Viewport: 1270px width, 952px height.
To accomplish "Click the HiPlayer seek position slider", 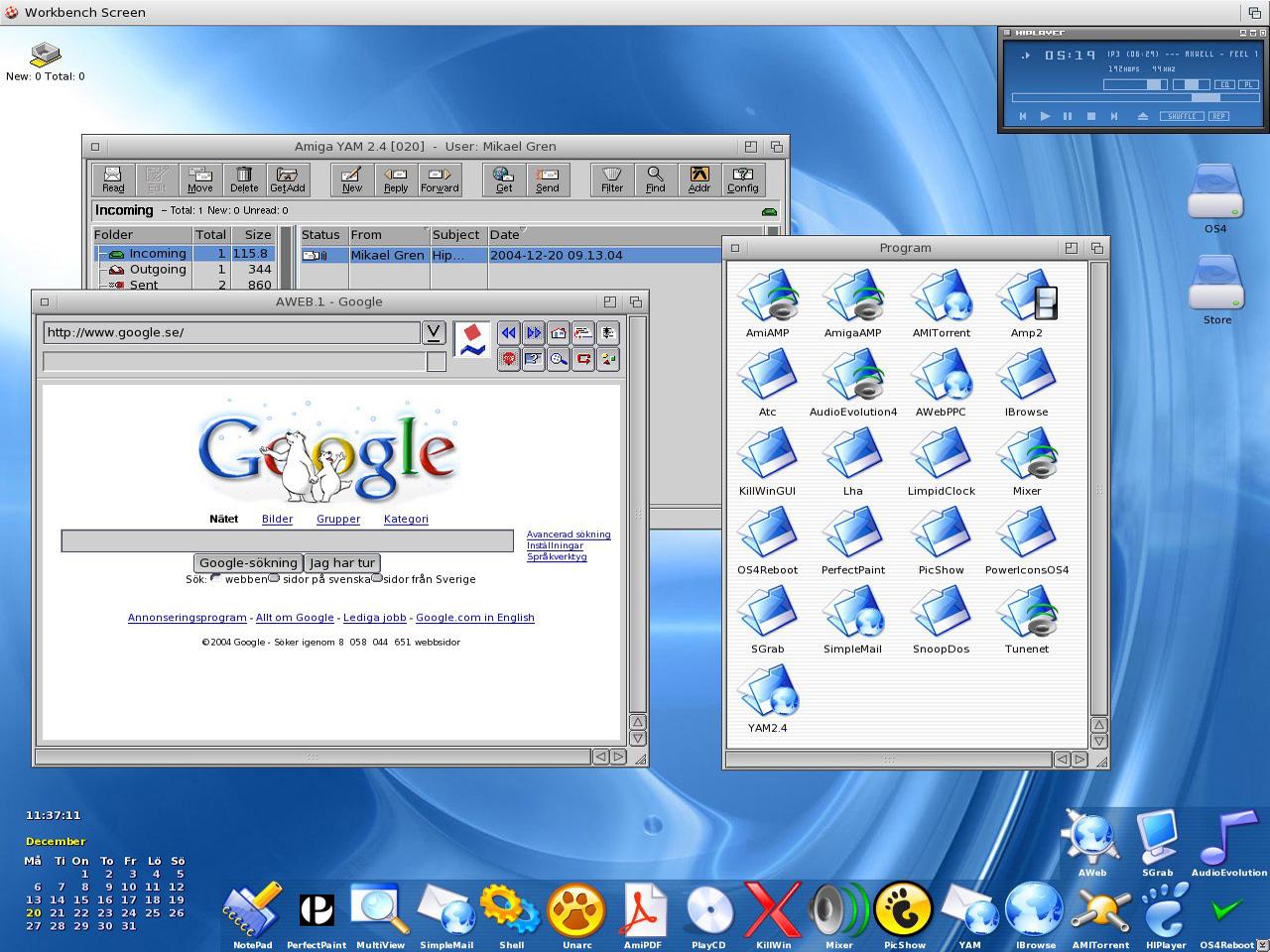I will click(1135, 98).
